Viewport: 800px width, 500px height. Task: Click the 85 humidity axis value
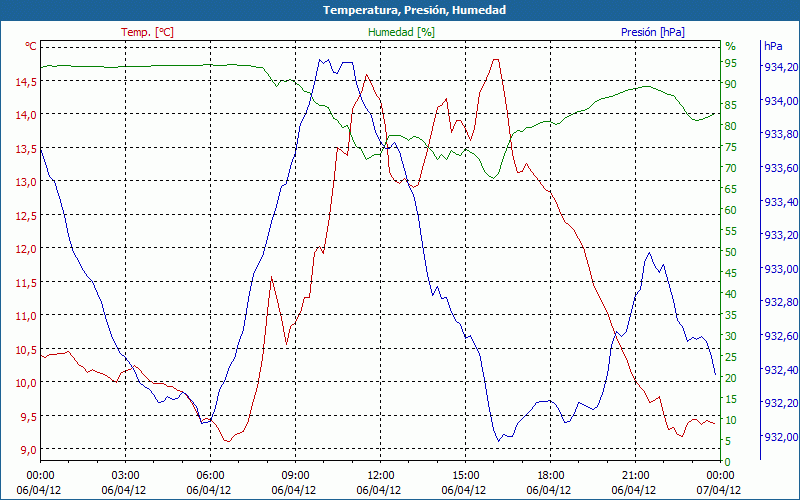tap(731, 105)
